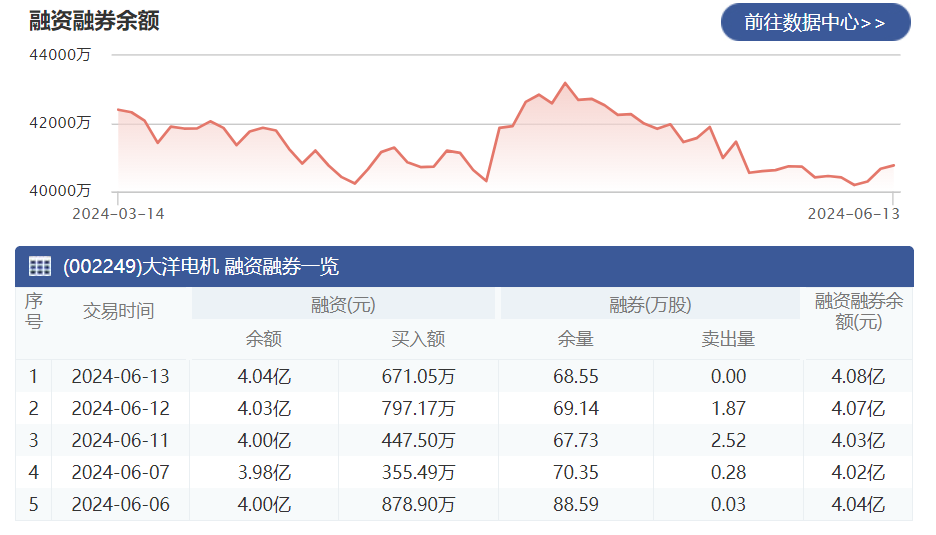Click the 671.05万 buy amount cell
936x535 pixels.
pos(418,376)
